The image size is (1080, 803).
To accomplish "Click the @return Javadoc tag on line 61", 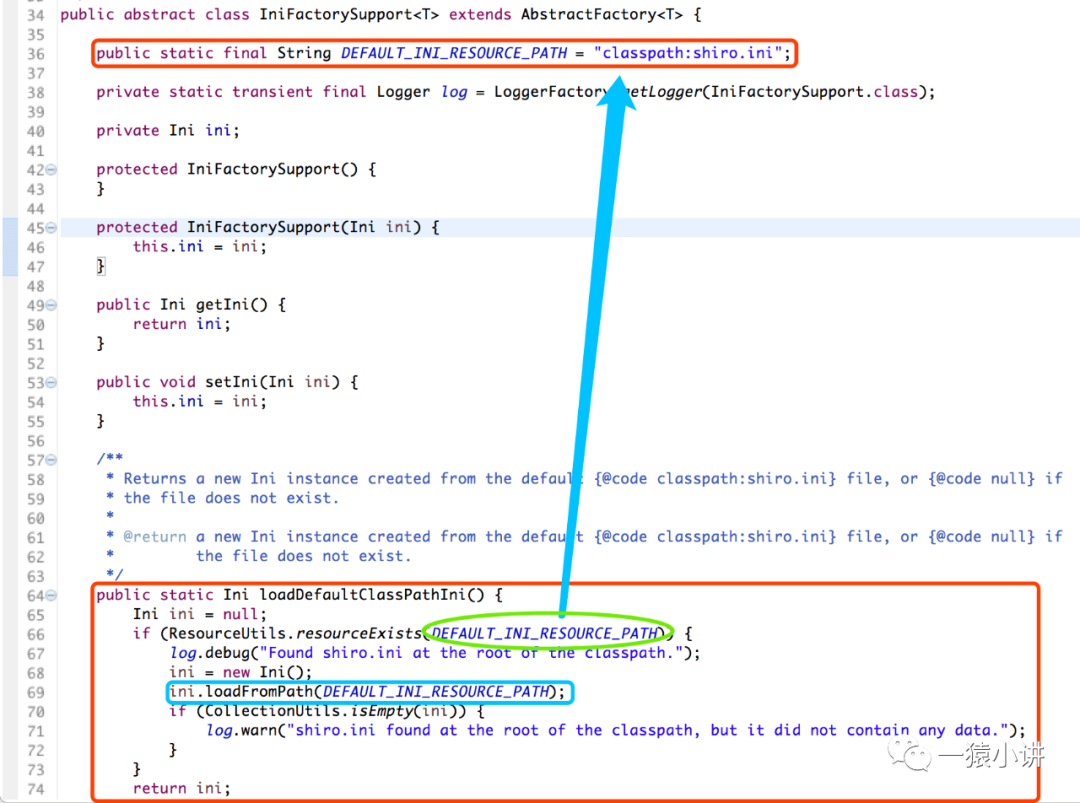I will (x=155, y=536).
